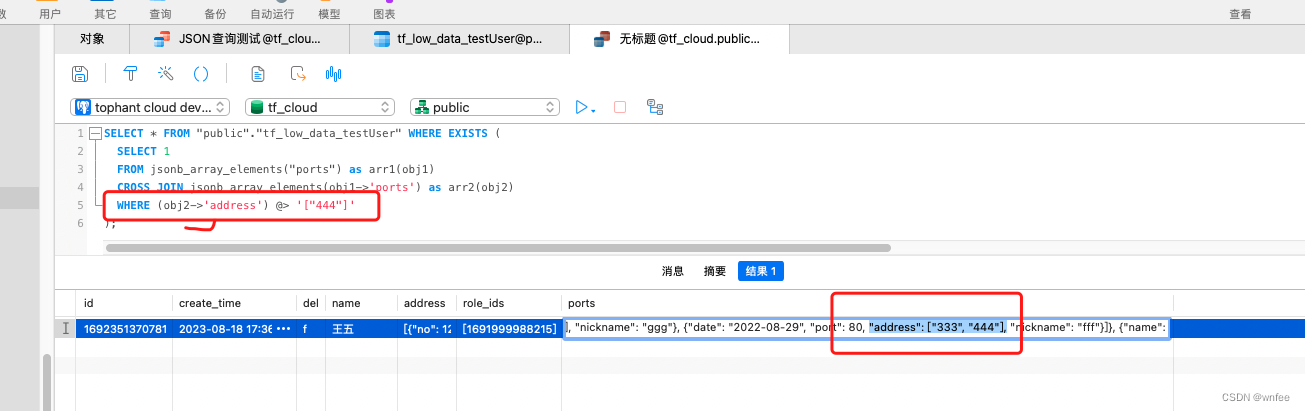The image size is (1305, 411).
Task: Select the create_time cell 2023-08-18 17:36
Action: coord(234,328)
